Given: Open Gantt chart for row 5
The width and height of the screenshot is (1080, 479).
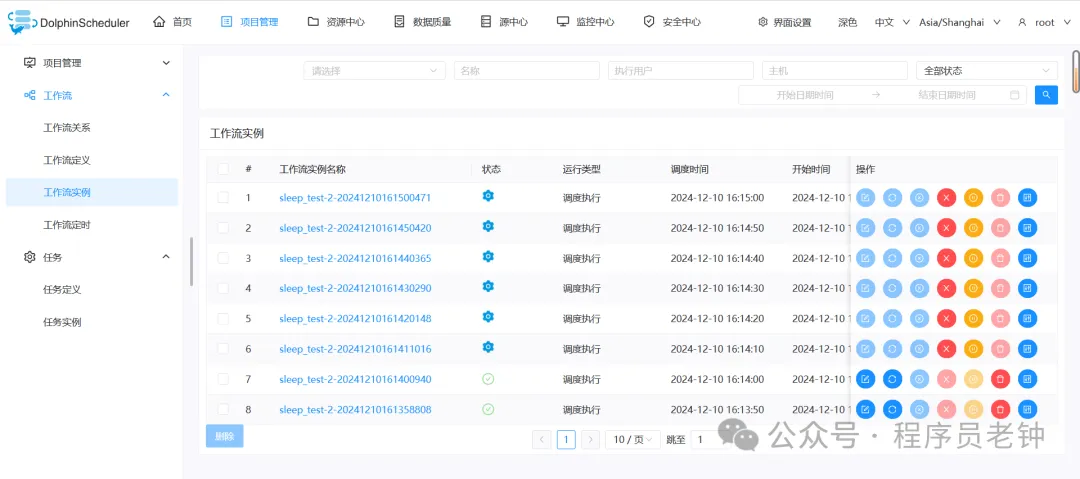Looking at the screenshot, I should (x=1027, y=319).
